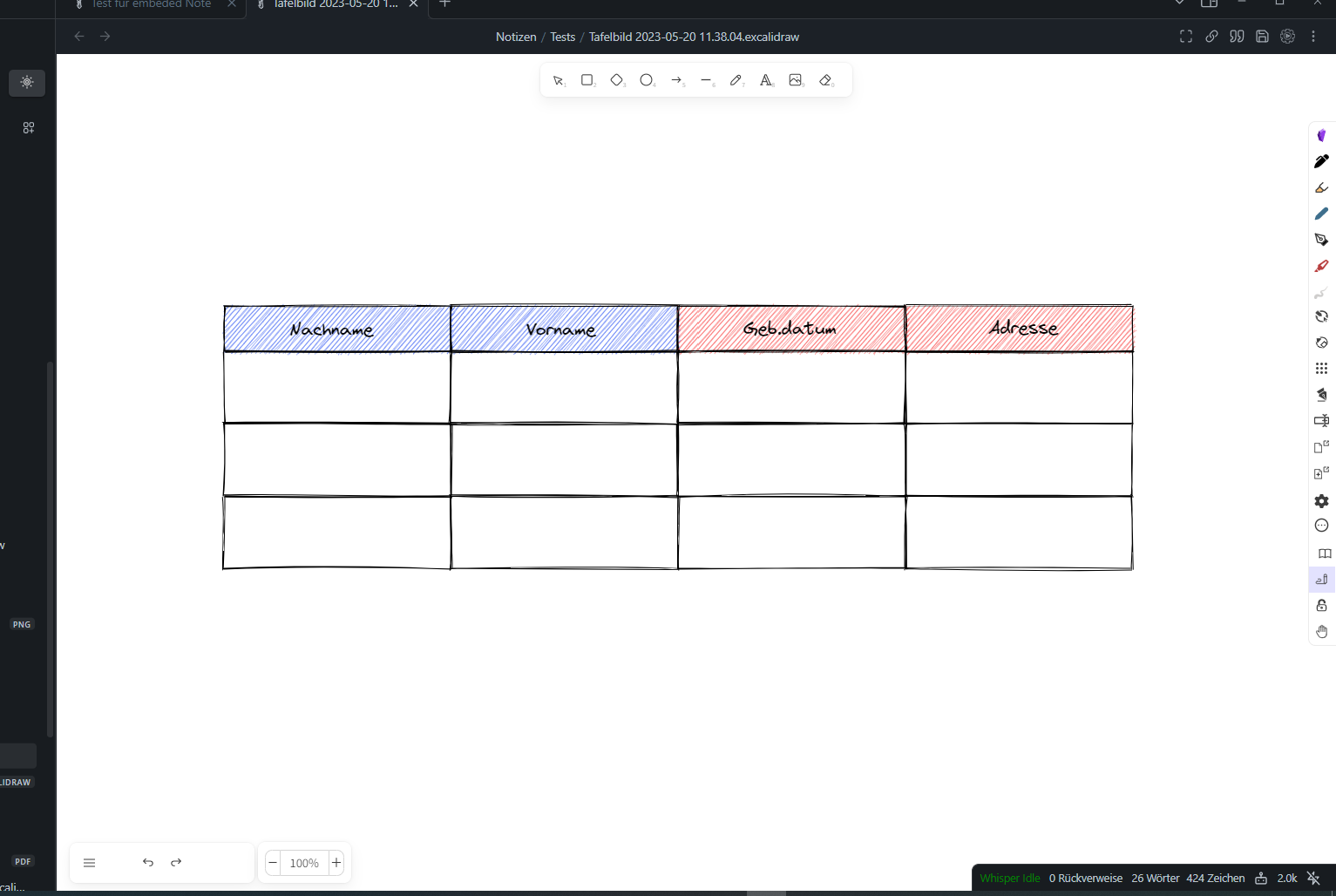The image size is (1336, 896).
Task: Switch to the 'Test für embeded Note' tab
Action: pyautogui.click(x=152, y=4)
